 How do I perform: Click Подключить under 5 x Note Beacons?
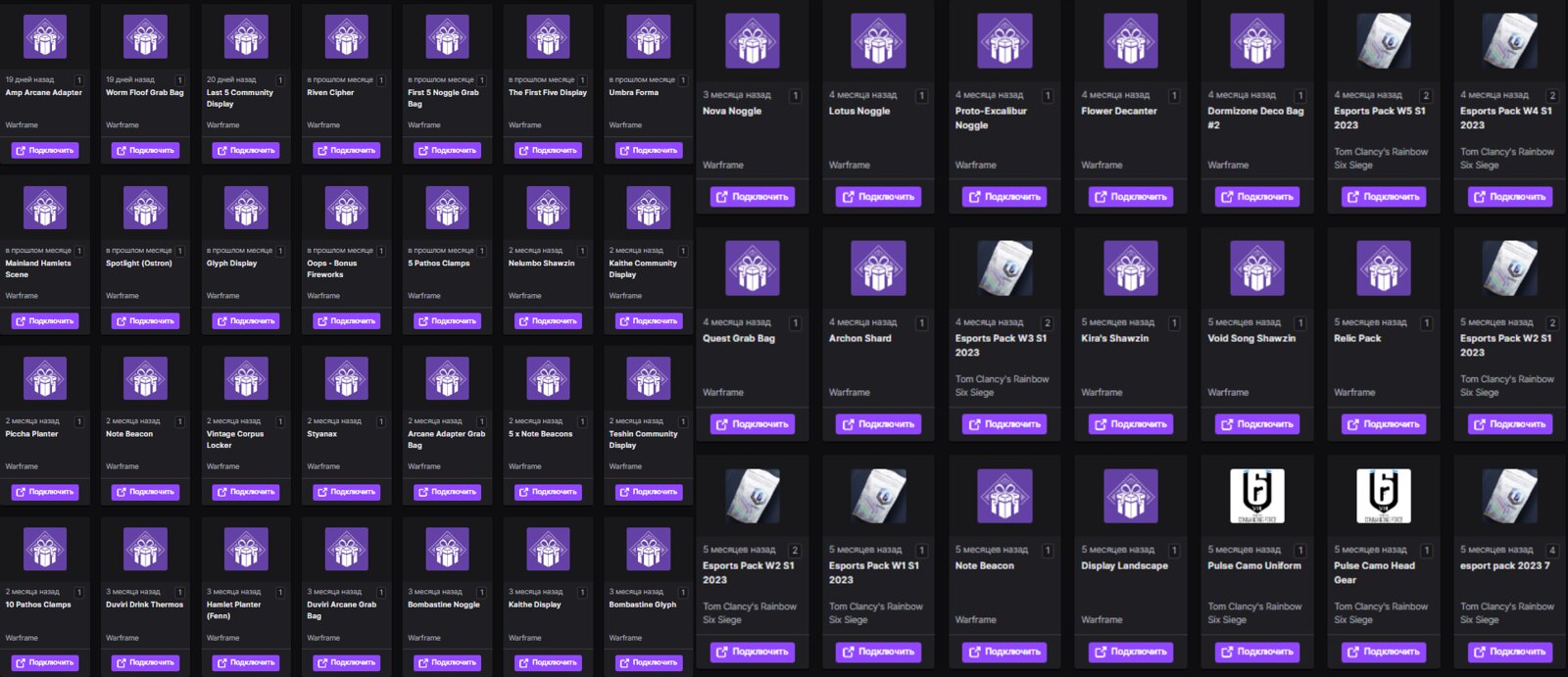(x=548, y=492)
